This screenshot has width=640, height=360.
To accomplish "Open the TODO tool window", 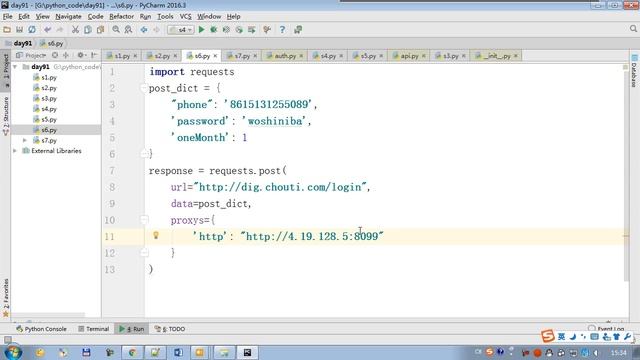I will [x=170, y=329].
